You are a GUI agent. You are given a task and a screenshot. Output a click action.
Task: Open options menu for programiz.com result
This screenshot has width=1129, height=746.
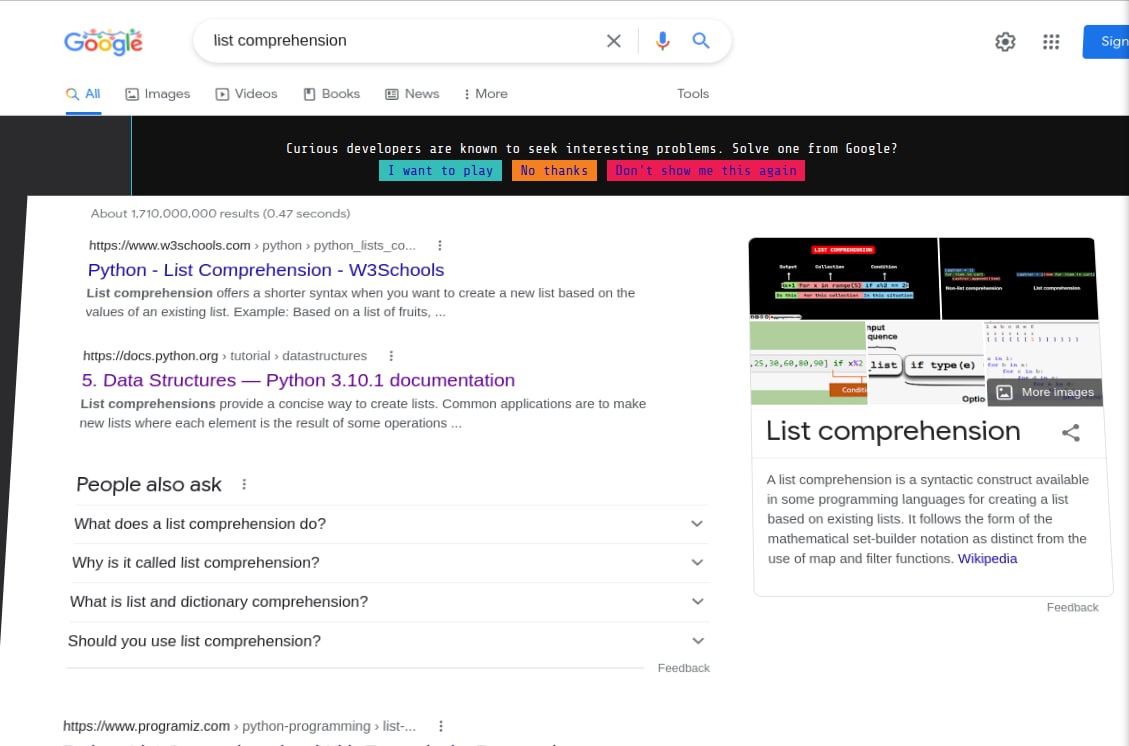(441, 727)
